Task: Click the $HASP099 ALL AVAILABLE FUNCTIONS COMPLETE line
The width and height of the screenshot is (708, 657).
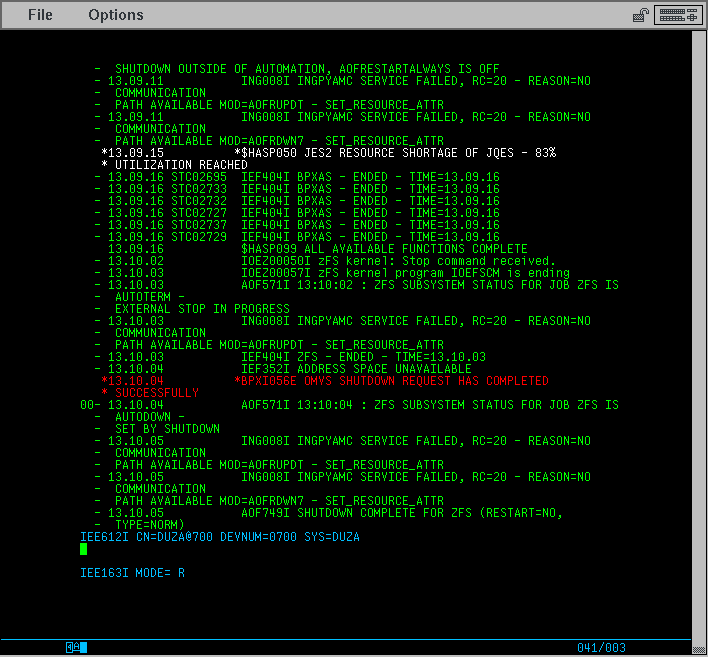Action: pyautogui.click(x=318, y=249)
